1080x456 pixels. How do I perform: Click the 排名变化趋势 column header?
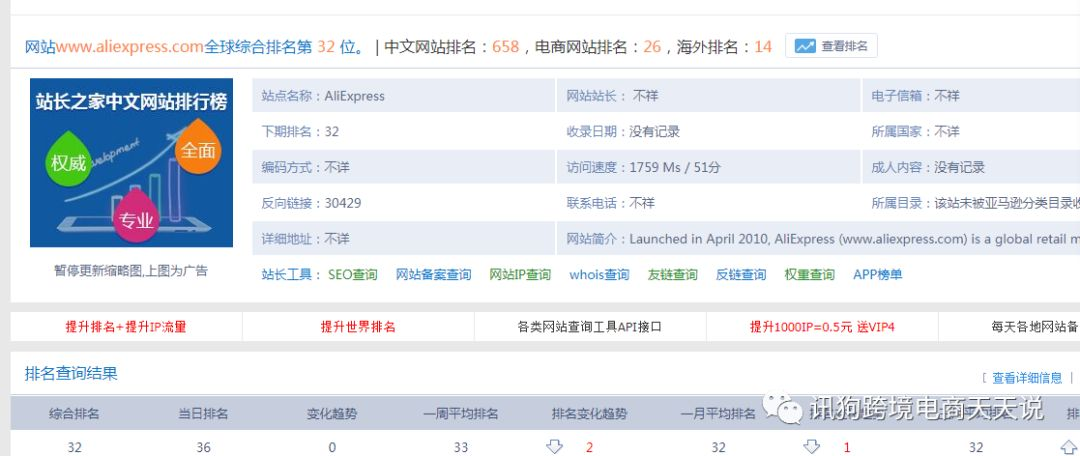[590, 414]
